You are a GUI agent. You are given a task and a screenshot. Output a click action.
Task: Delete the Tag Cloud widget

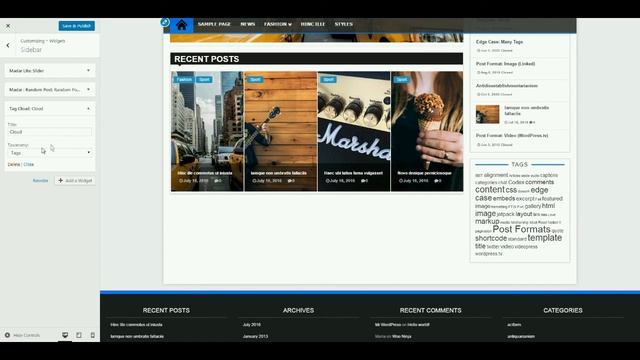tap(14, 164)
